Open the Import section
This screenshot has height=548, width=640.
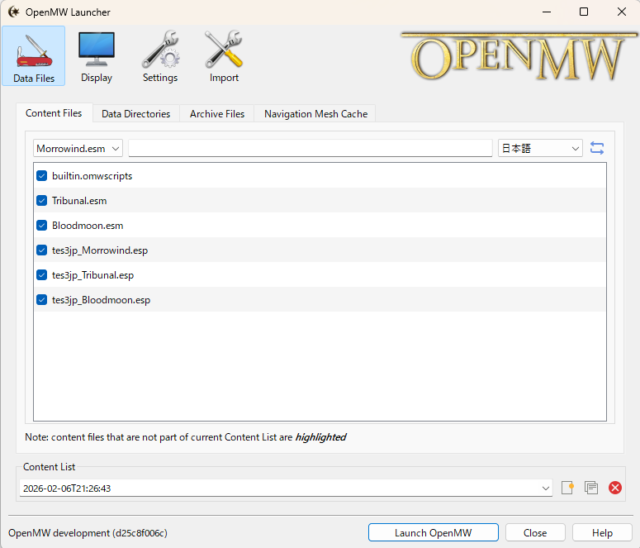coord(224,56)
